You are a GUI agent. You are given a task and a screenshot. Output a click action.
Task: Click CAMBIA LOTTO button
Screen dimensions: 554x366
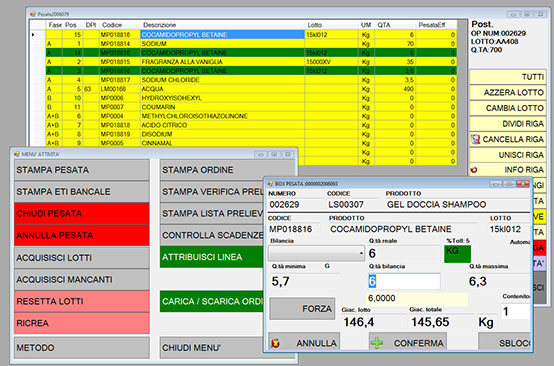(x=508, y=108)
